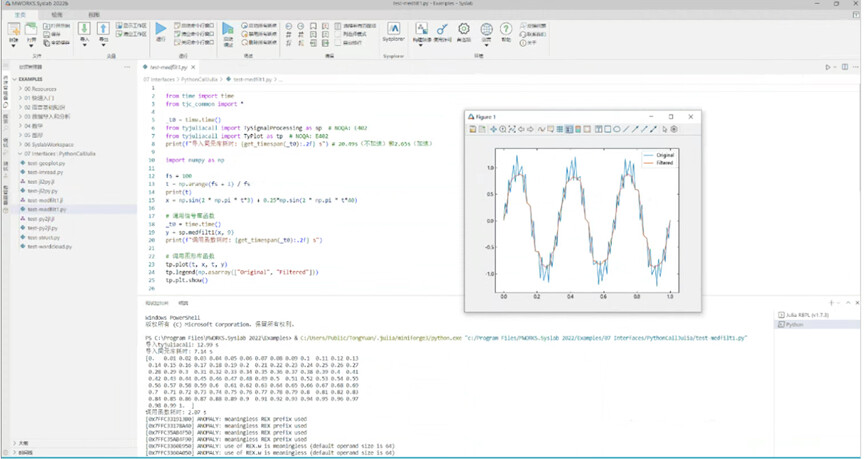Open test-jl2py.py in the file tree
864x459 pixels.
click(x=42, y=191)
